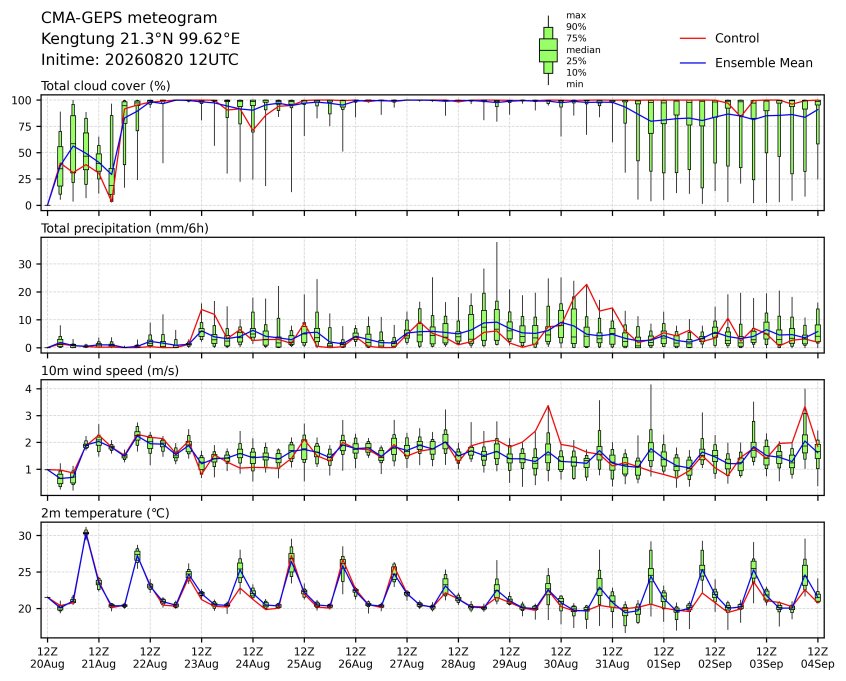Image resolution: width=846 pixels, height=681 pixels.
Task: Click the 2m temperature (°C) panel title
Action: (105, 513)
